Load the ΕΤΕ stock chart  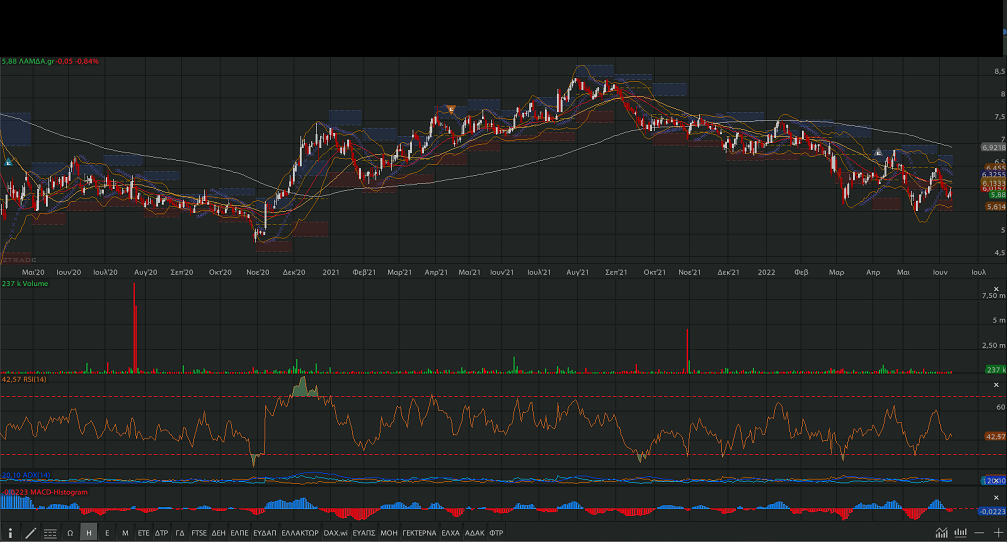(x=143, y=533)
